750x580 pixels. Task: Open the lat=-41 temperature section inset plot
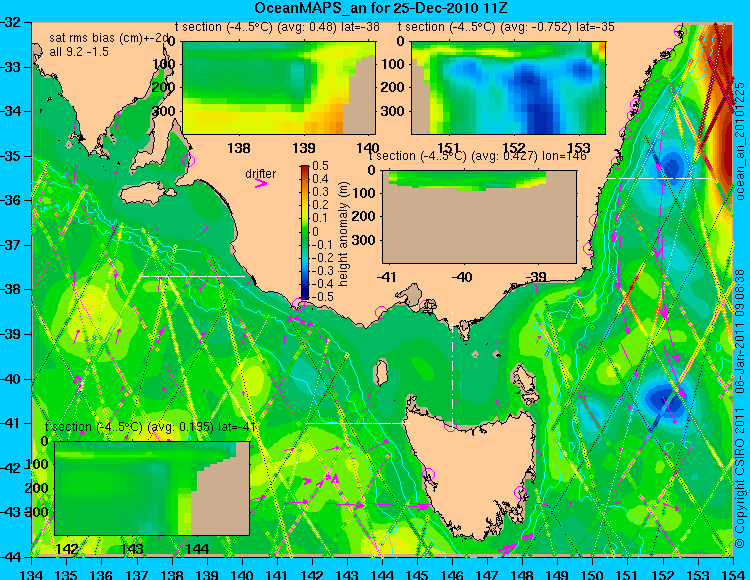(152, 488)
